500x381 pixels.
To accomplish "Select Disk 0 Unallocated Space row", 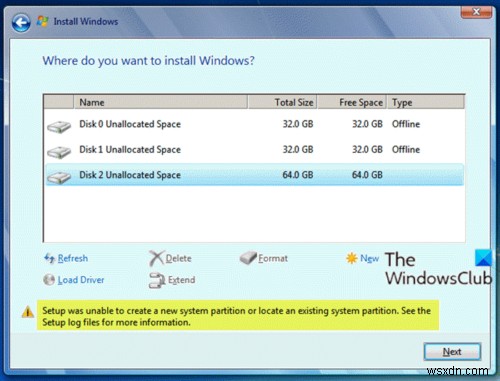I will (x=254, y=124).
